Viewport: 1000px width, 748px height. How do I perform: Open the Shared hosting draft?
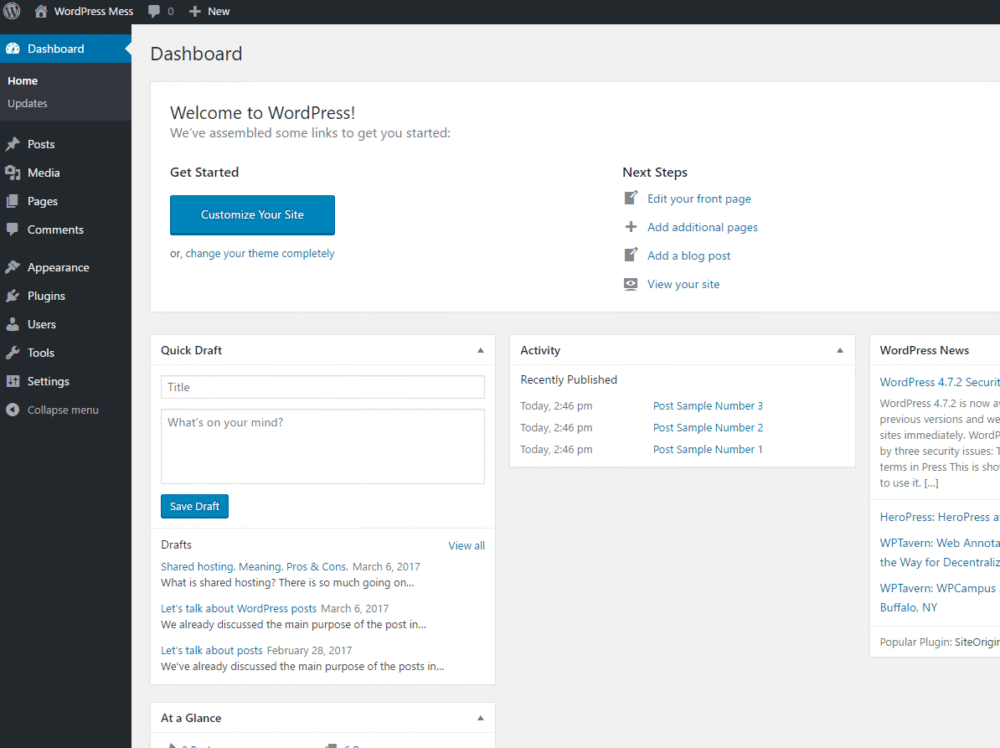pos(254,566)
